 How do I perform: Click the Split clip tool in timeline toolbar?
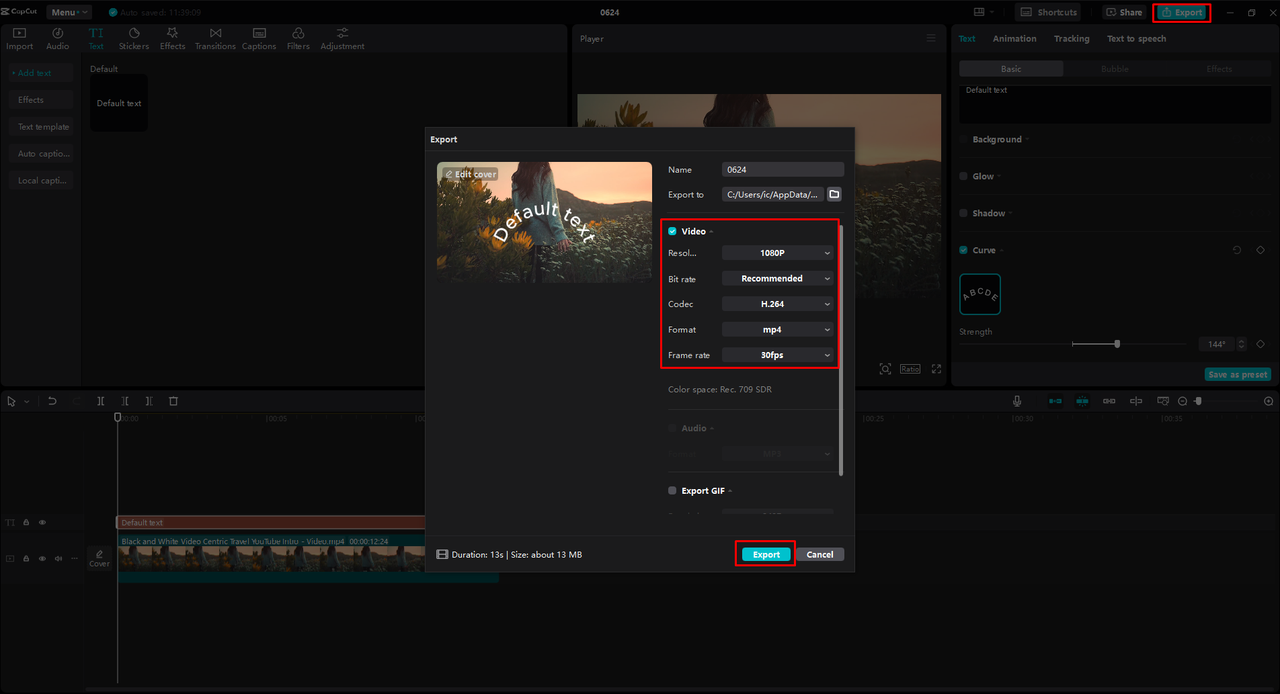coord(101,401)
